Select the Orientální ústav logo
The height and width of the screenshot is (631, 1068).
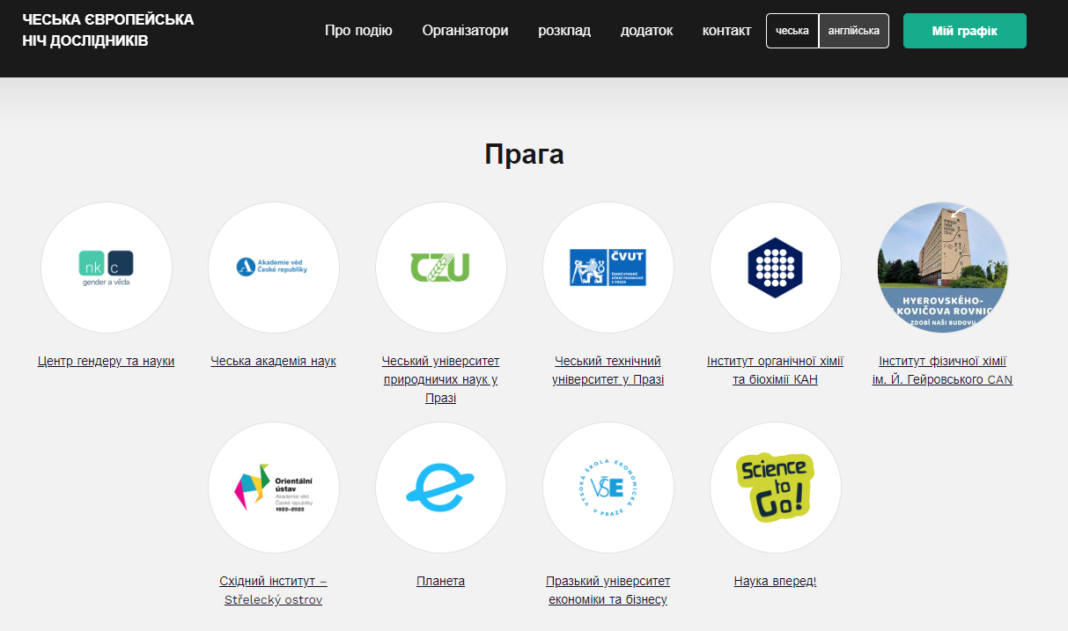273,487
